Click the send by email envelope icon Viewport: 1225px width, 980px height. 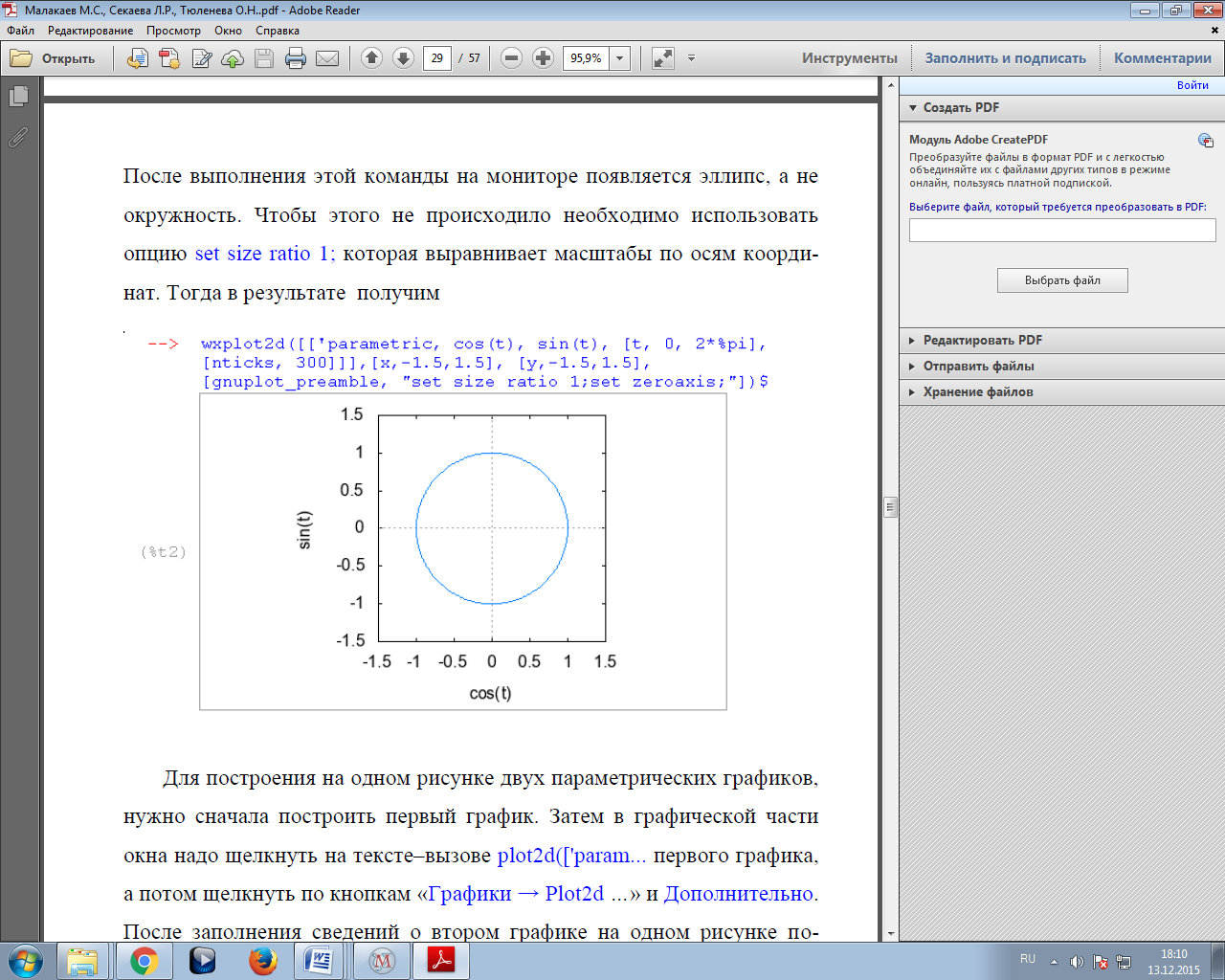point(327,58)
